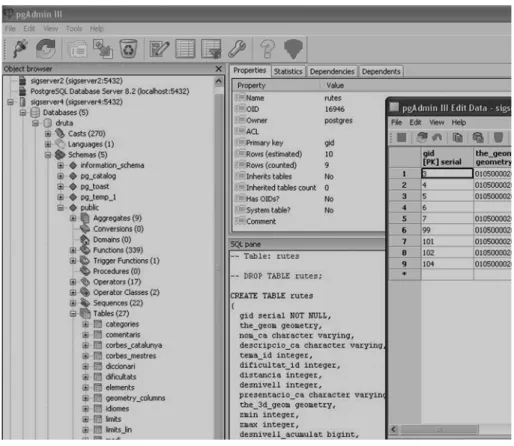Click the Rows (counted) property row
Image resolution: width=514 pixels, height=446 pixels.
309,165
